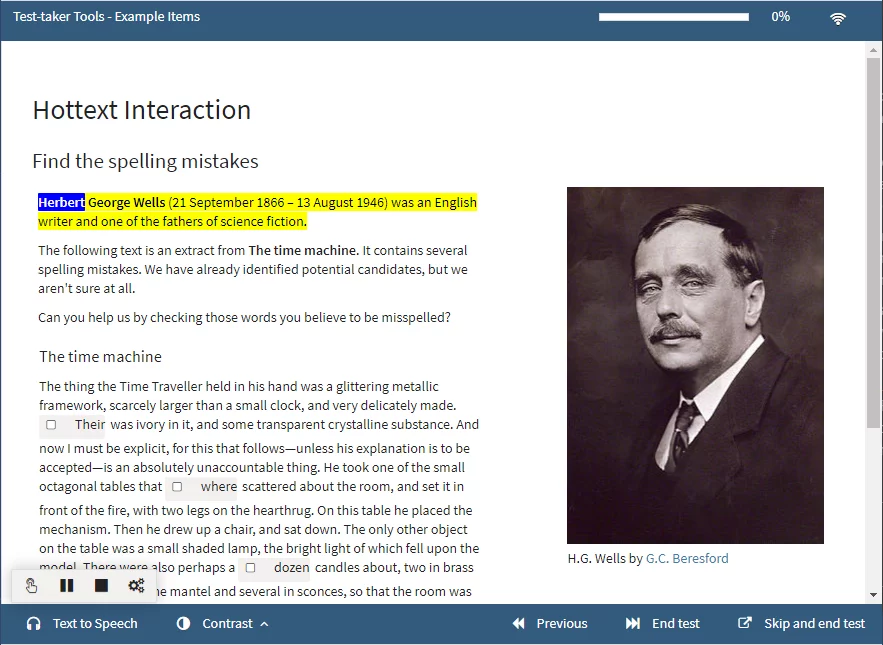Select the click-to-speak pointer tool
883x645 pixels.
pos(31,585)
